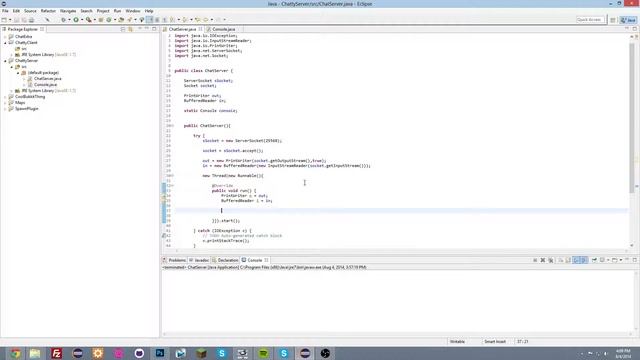The image size is (640, 360).
Task: Toggle Link with Editor in Package Explorer
Action: [131, 29]
